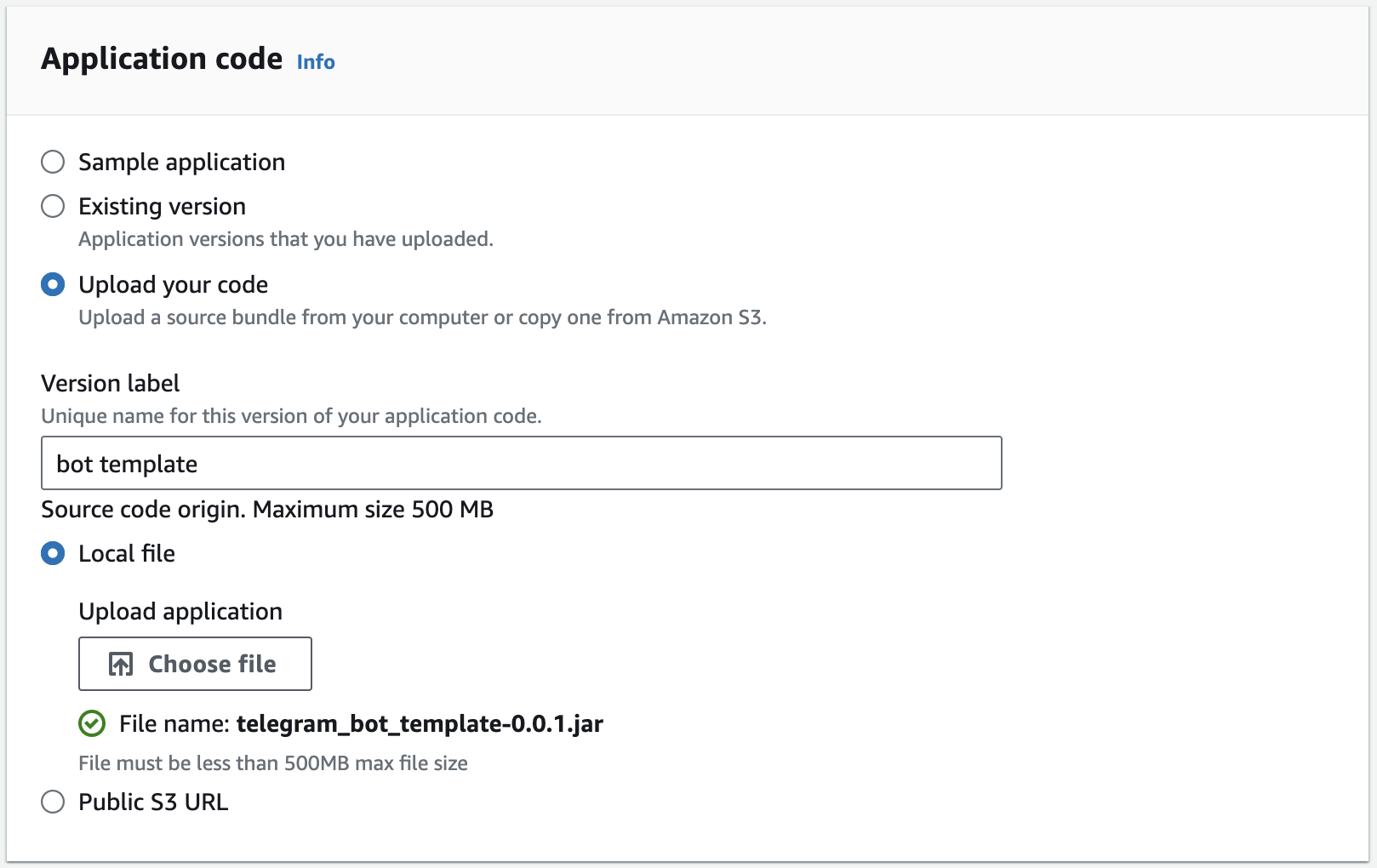This screenshot has width=1377, height=868.
Task: Select the Sample application radio button
Action: coord(53,162)
